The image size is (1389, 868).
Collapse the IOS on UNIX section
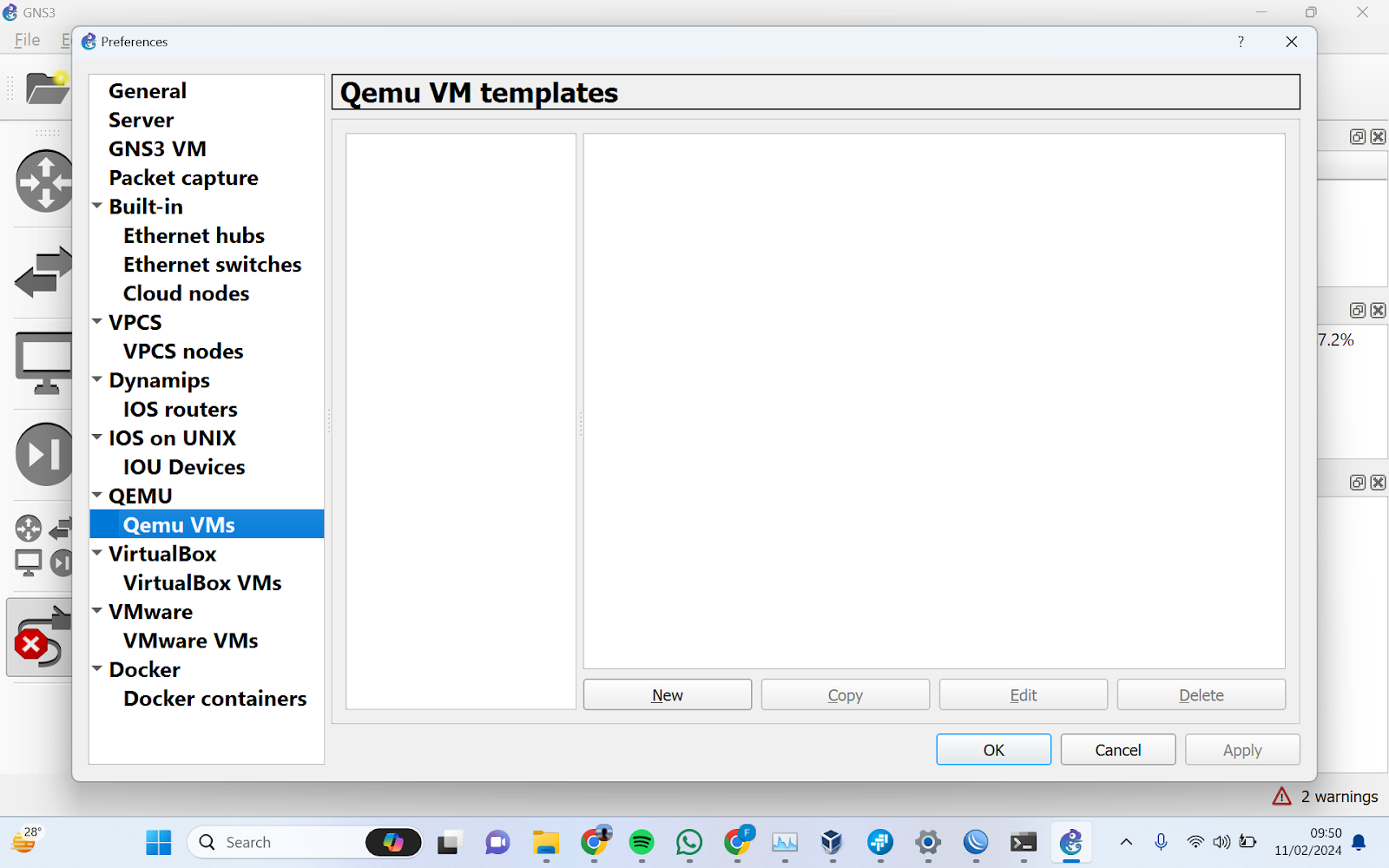pyautogui.click(x=97, y=437)
